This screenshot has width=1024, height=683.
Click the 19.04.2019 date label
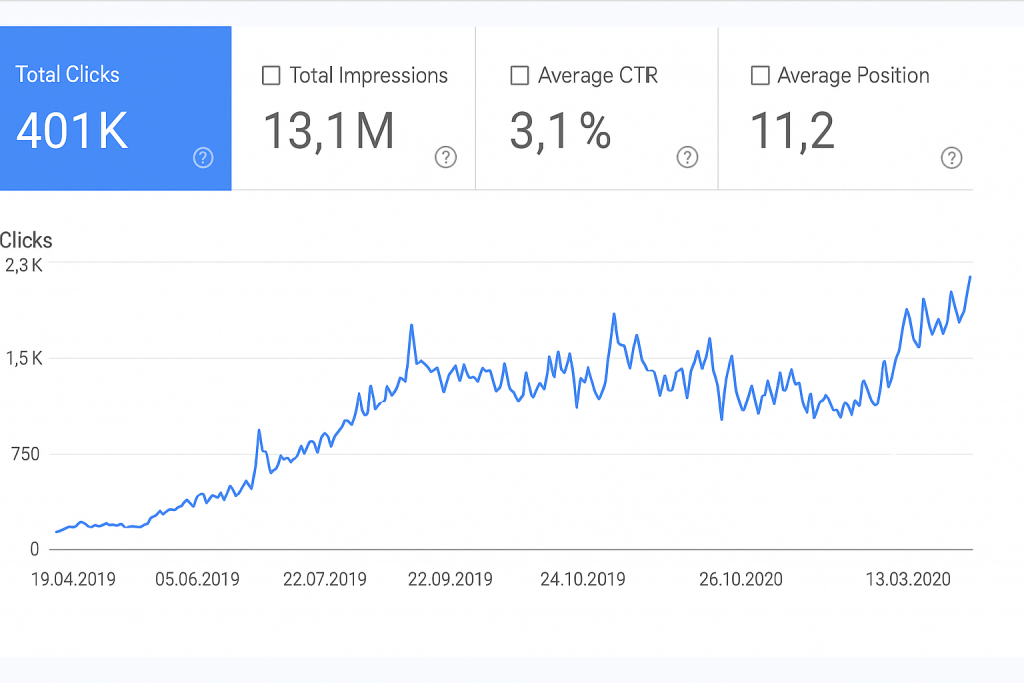73,579
